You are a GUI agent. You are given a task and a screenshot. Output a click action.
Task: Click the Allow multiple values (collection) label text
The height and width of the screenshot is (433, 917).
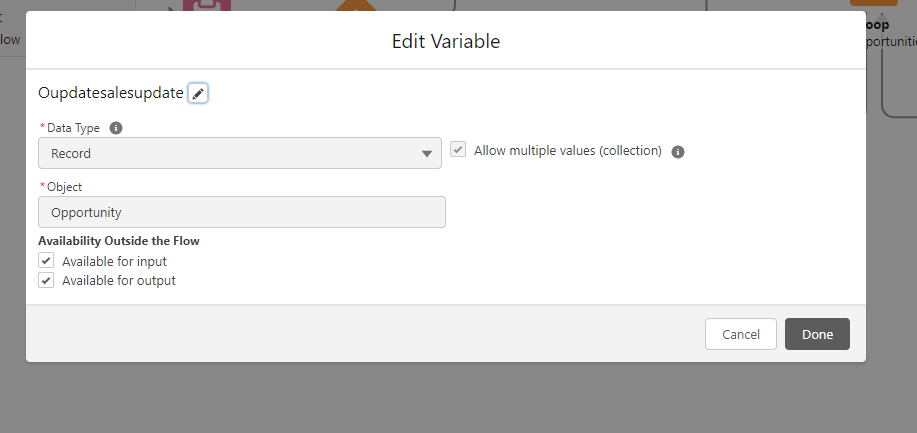click(567, 151)
